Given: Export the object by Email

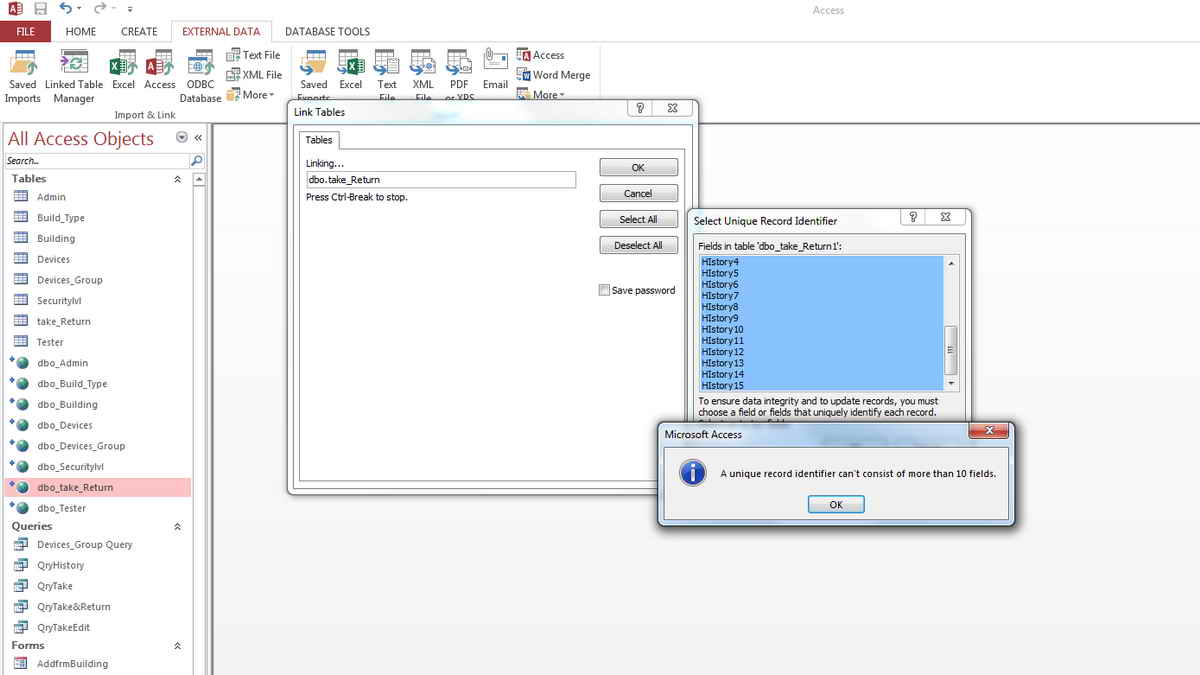Looking at the screenshot, I should 495,70.
